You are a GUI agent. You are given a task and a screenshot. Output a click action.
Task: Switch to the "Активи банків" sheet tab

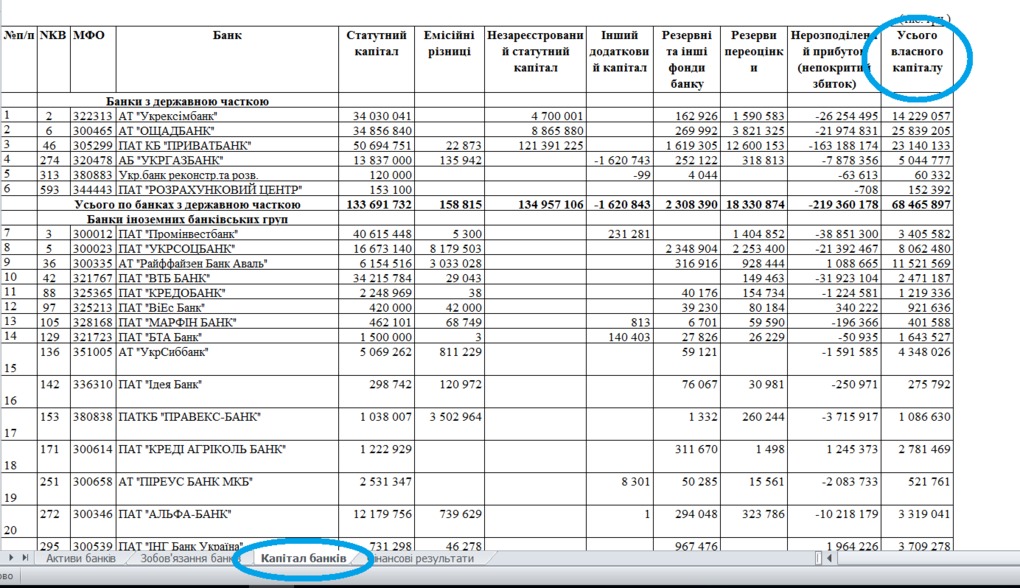(80, 558)
